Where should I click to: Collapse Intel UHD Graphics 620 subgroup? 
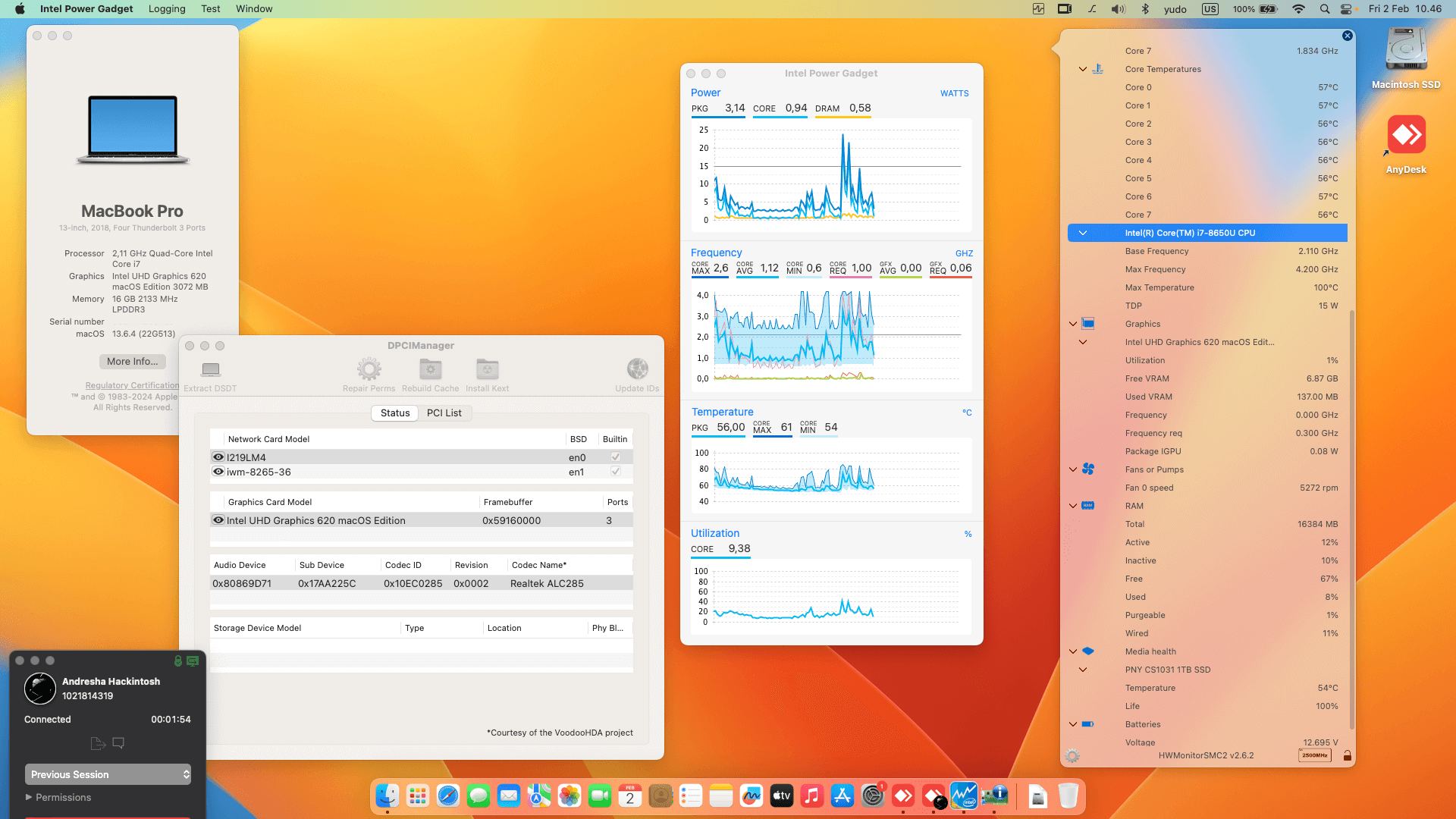[x=1083, y=342]
